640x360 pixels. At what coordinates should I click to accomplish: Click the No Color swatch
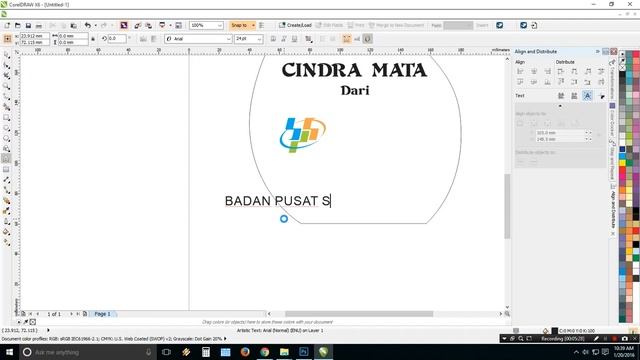[622, 68]
